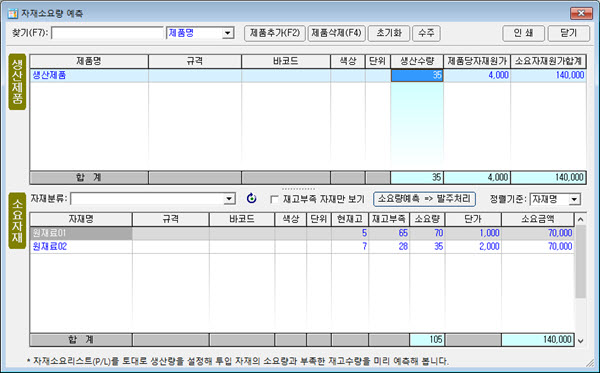Select the 생산제품 side tab

point(17,82)
